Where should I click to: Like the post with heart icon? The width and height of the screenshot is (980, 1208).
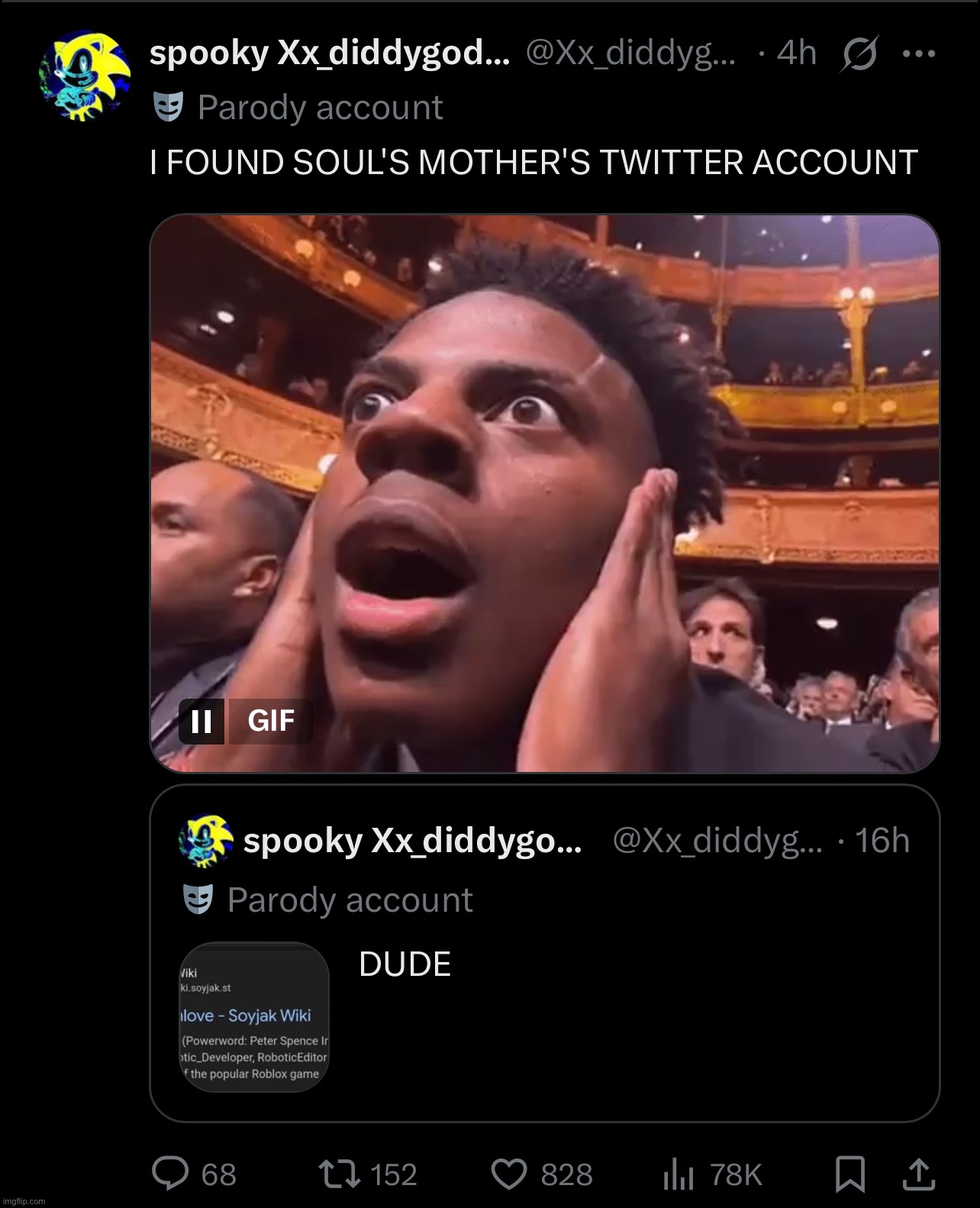coord(509,1174)
